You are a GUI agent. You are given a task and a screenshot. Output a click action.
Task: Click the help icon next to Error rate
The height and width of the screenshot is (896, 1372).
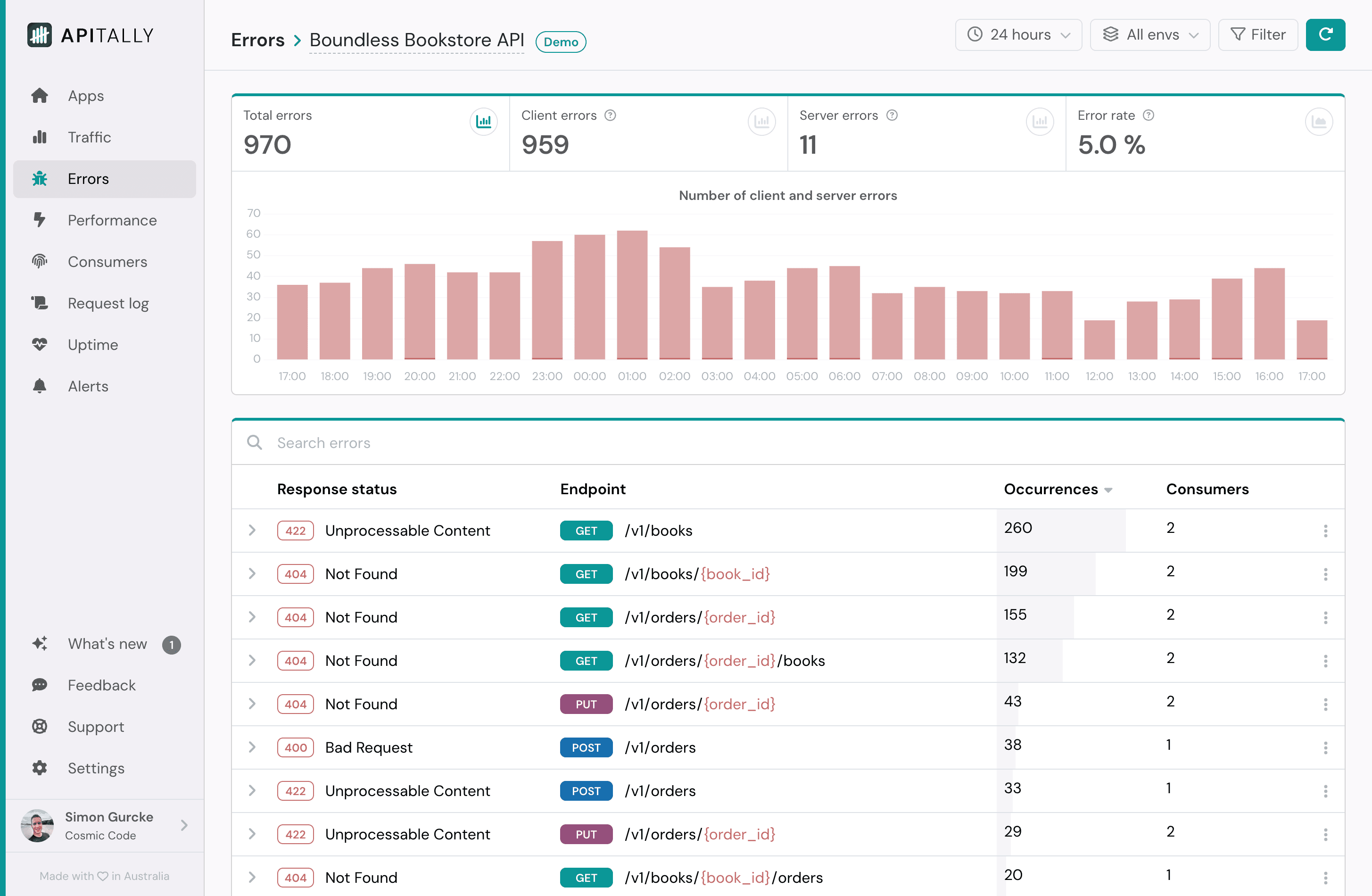[1149, 116]
